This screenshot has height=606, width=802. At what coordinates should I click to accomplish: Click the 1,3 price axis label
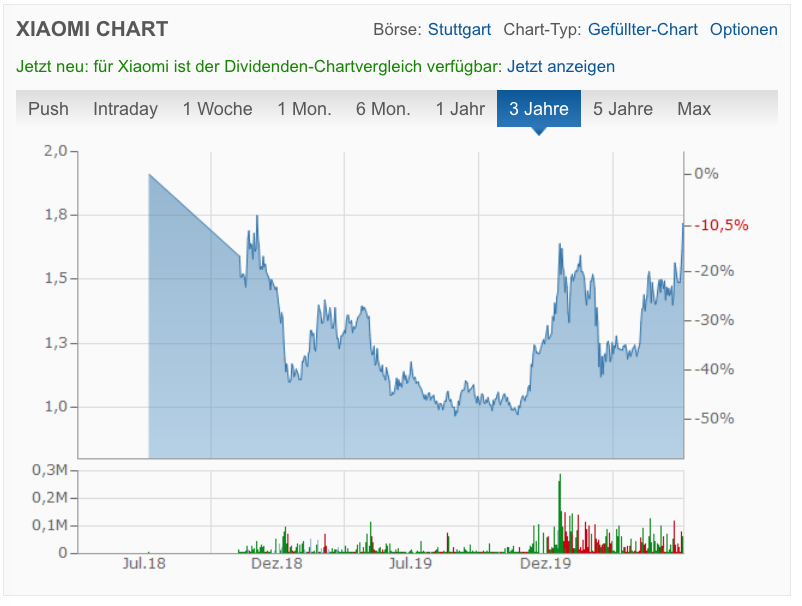[55, 343]
